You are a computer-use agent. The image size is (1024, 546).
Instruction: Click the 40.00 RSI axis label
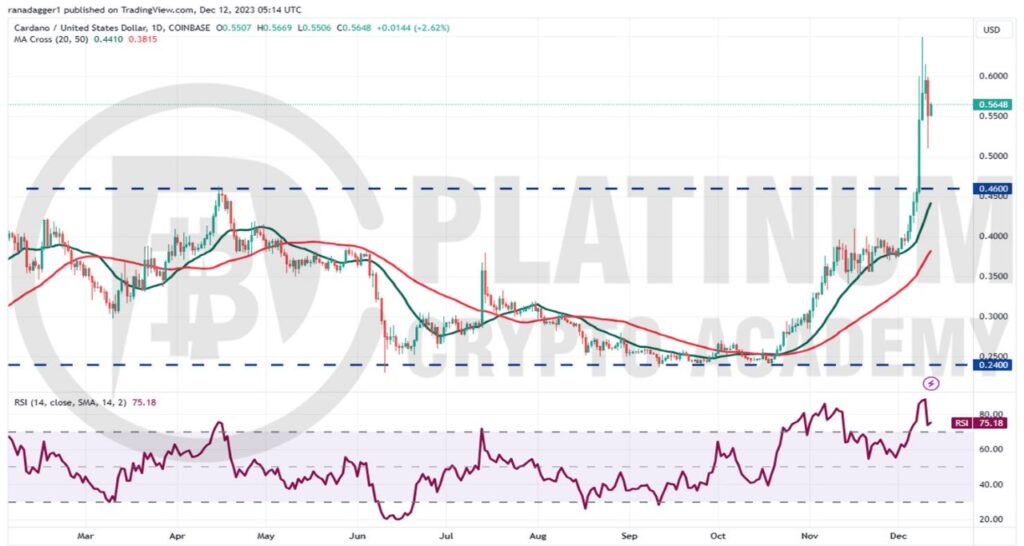coord(993,485)
